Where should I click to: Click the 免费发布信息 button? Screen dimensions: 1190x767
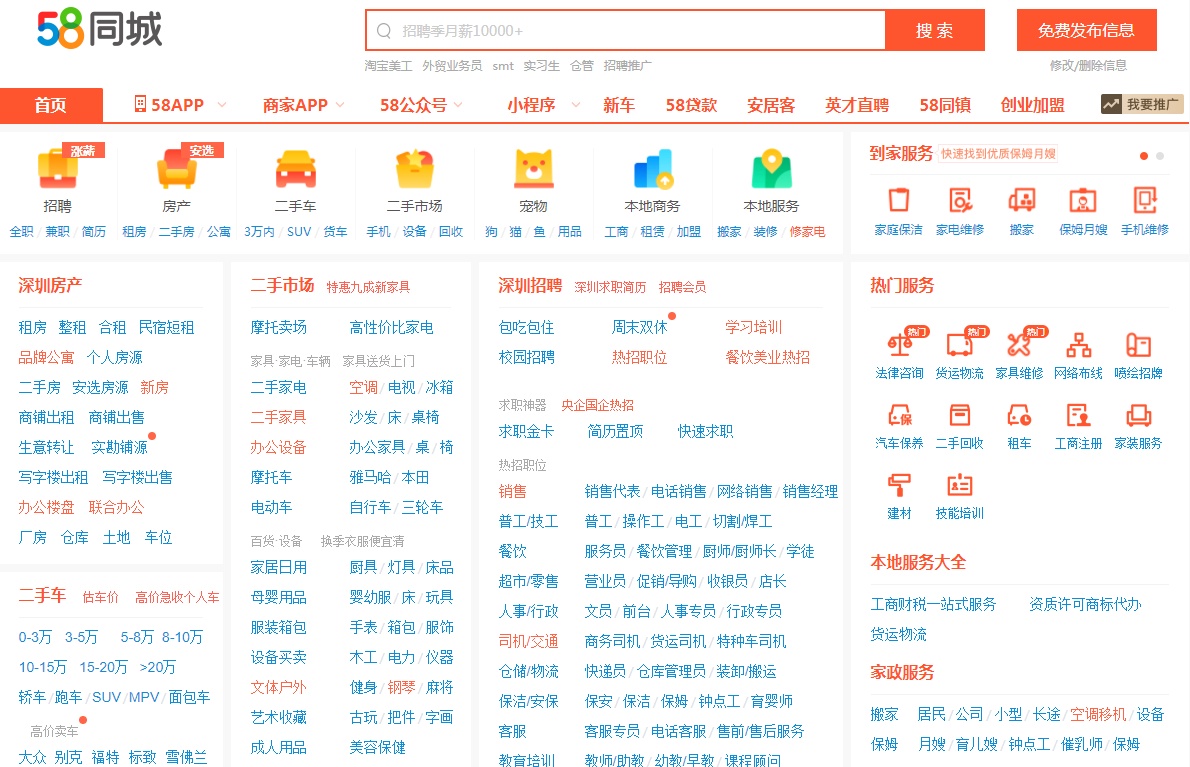(x=1087, y=30)
